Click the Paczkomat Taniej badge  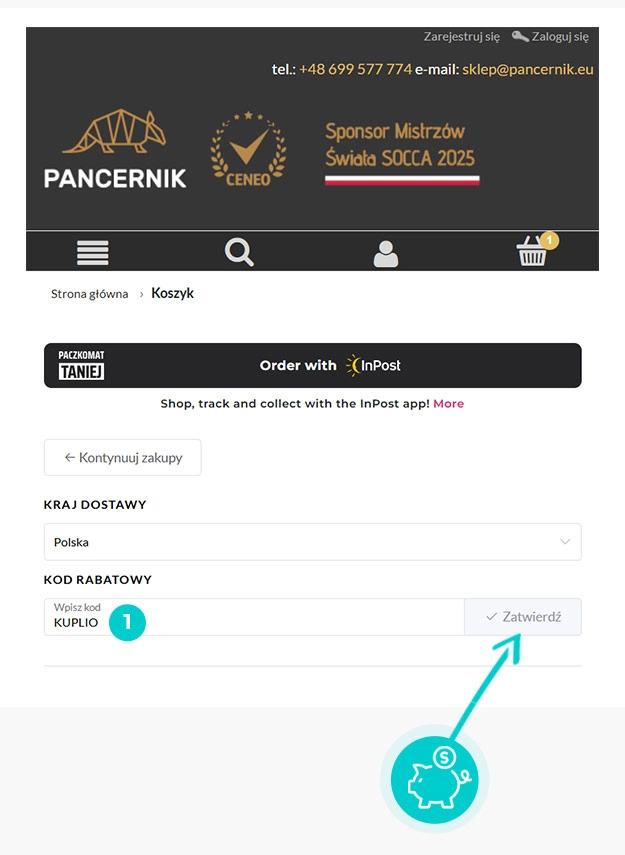coord(81,365)
